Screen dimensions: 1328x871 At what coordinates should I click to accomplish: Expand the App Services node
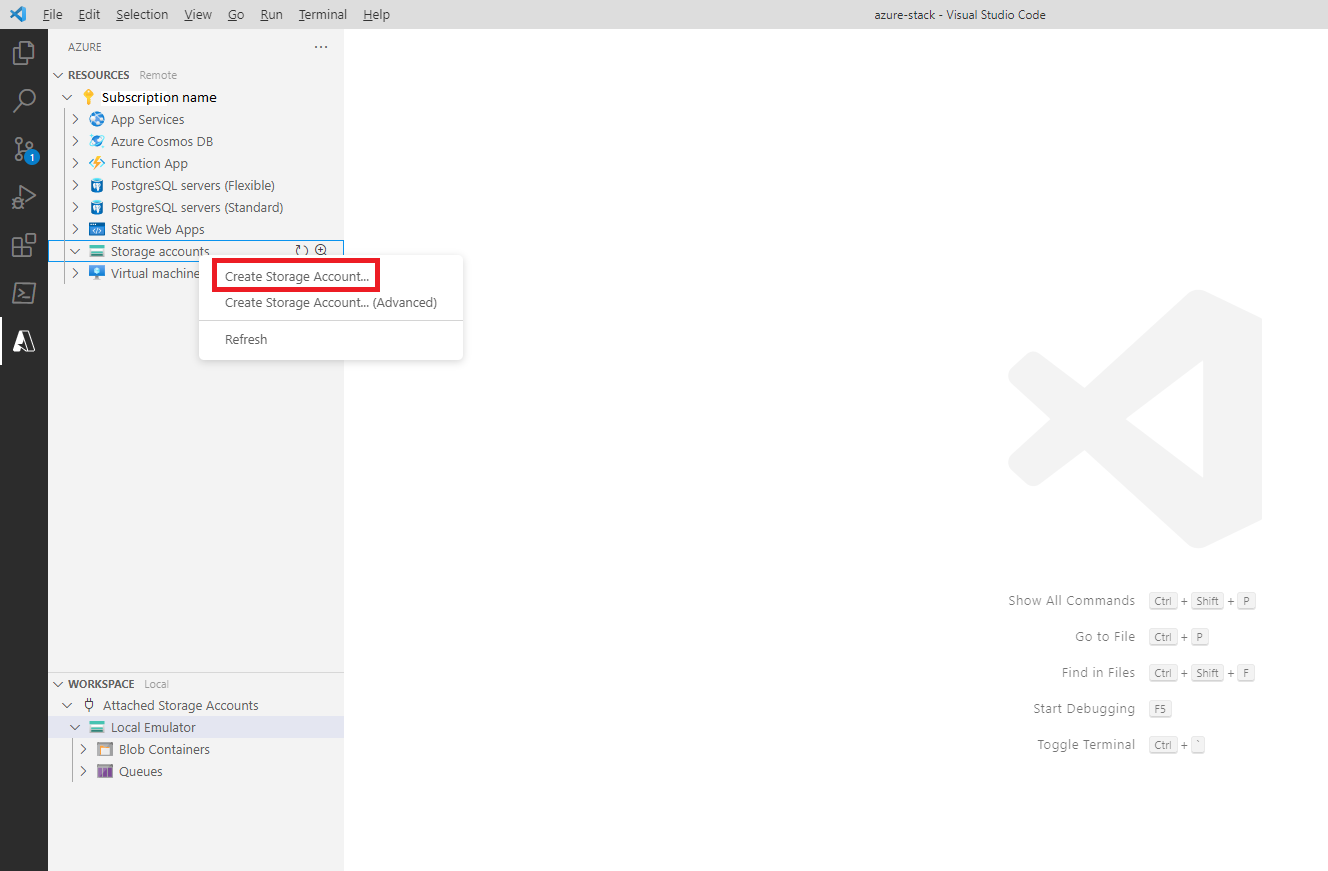[x=74, y=119]
